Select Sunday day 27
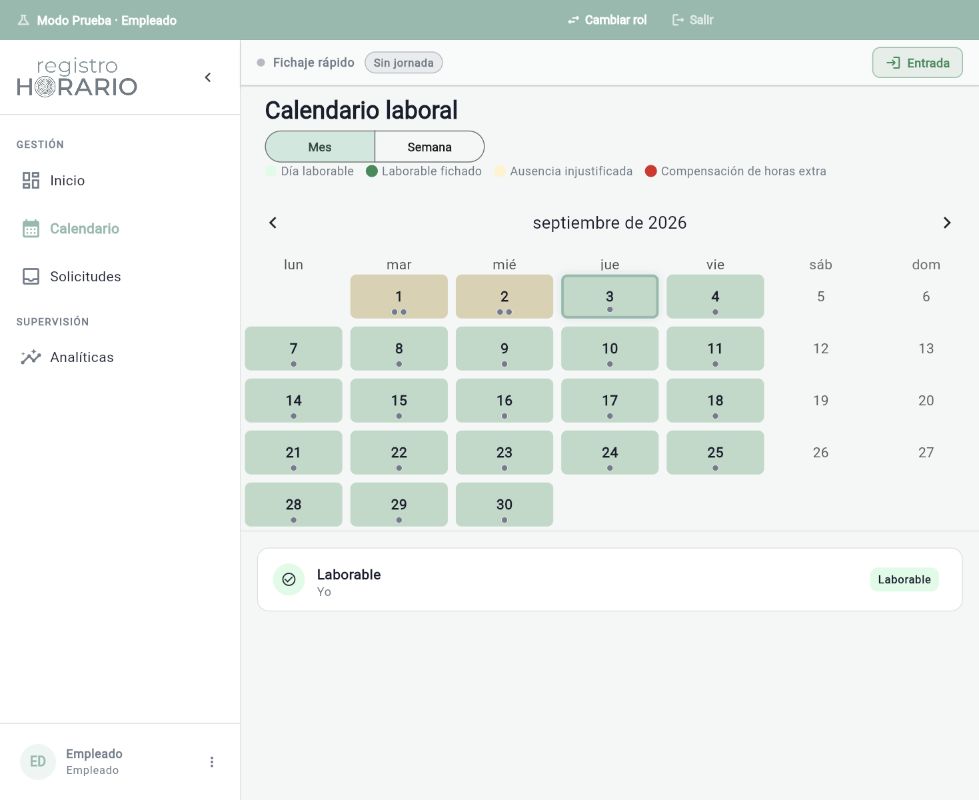979x800 pixels. [926, 452]
